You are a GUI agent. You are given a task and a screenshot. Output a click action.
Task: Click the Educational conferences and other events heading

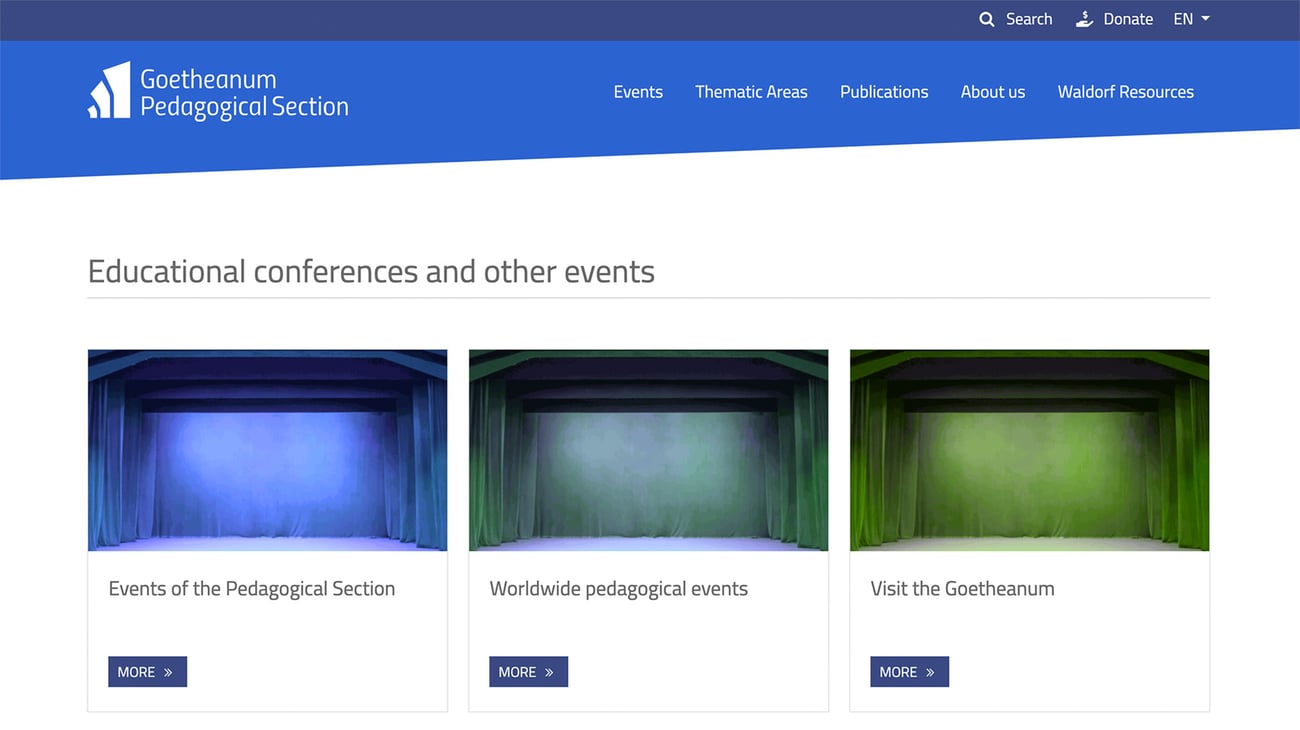click(371, 272)
